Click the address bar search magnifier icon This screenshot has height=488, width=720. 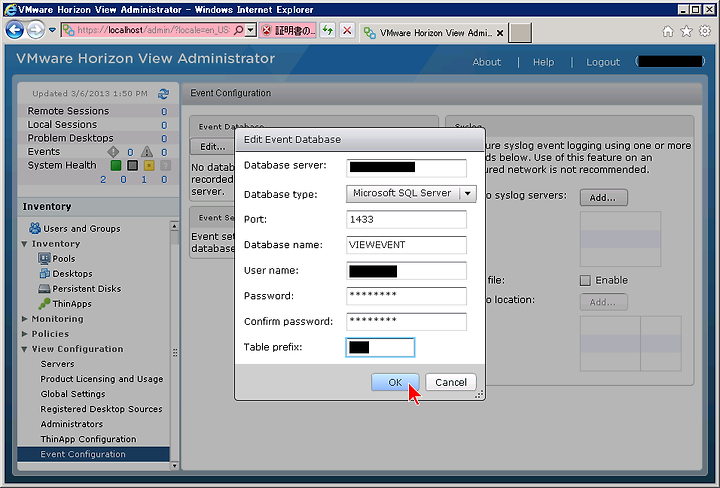click(239, 30)
